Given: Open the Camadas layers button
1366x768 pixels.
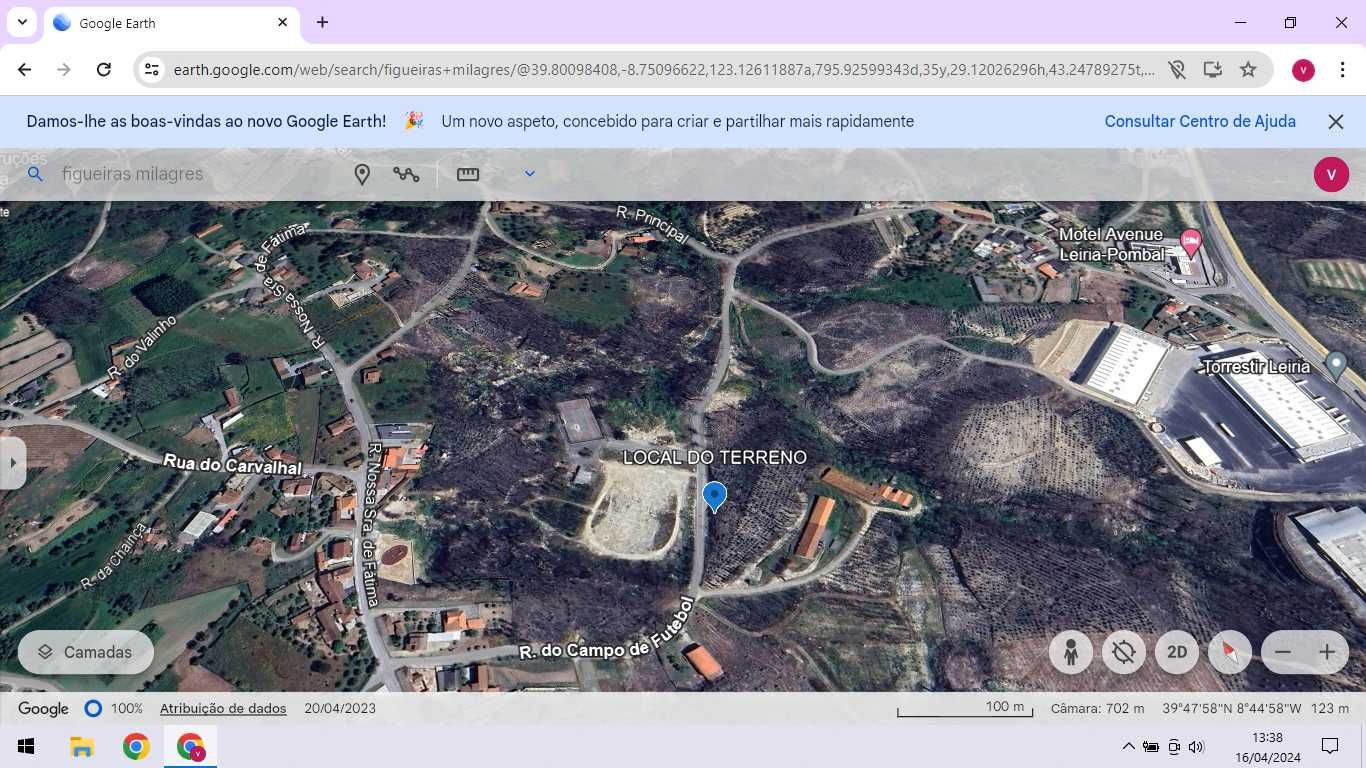Looking at the screenshot, I should [86, 652].
